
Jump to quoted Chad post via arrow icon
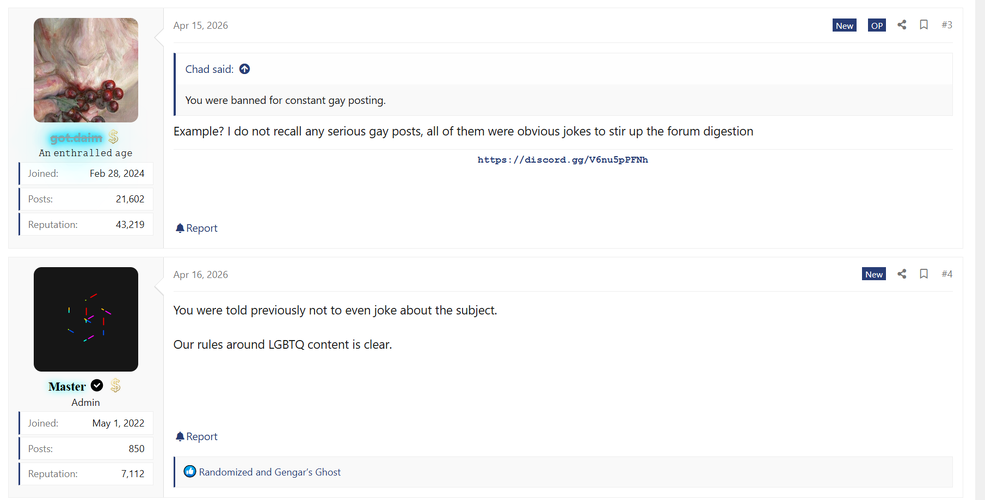tap(244, 69)
